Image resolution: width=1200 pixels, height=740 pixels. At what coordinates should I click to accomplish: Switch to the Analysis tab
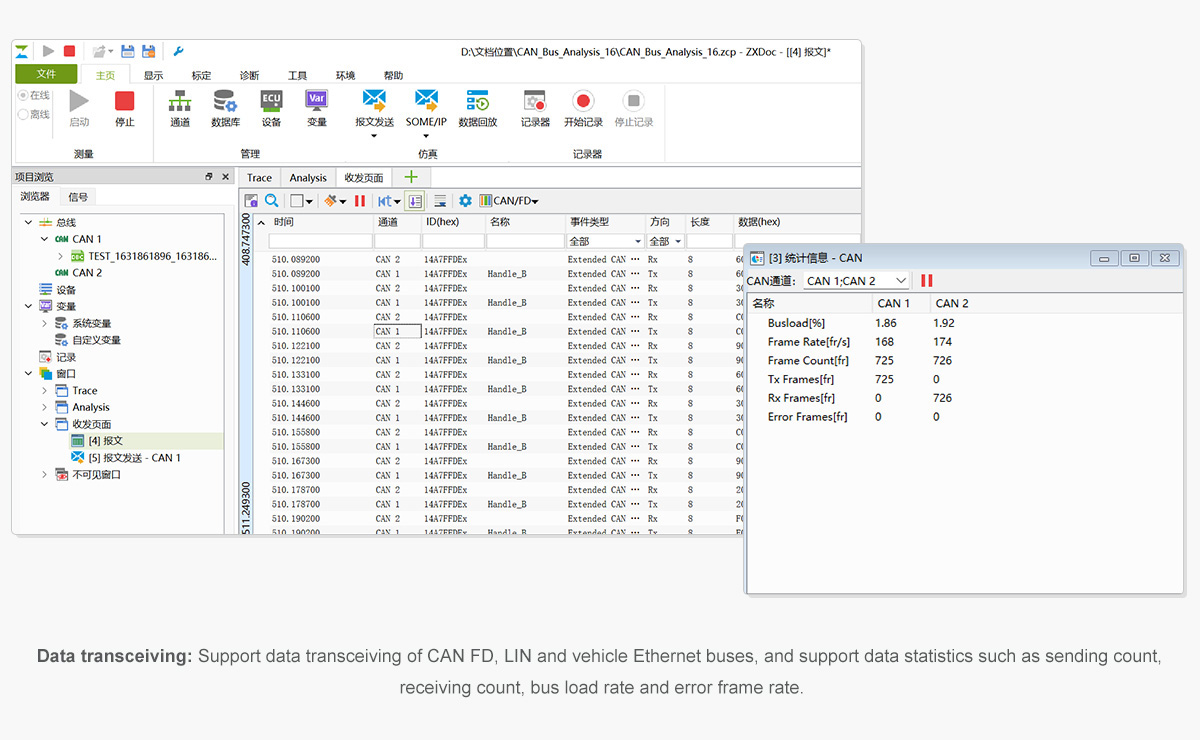[x=308, y=178]
